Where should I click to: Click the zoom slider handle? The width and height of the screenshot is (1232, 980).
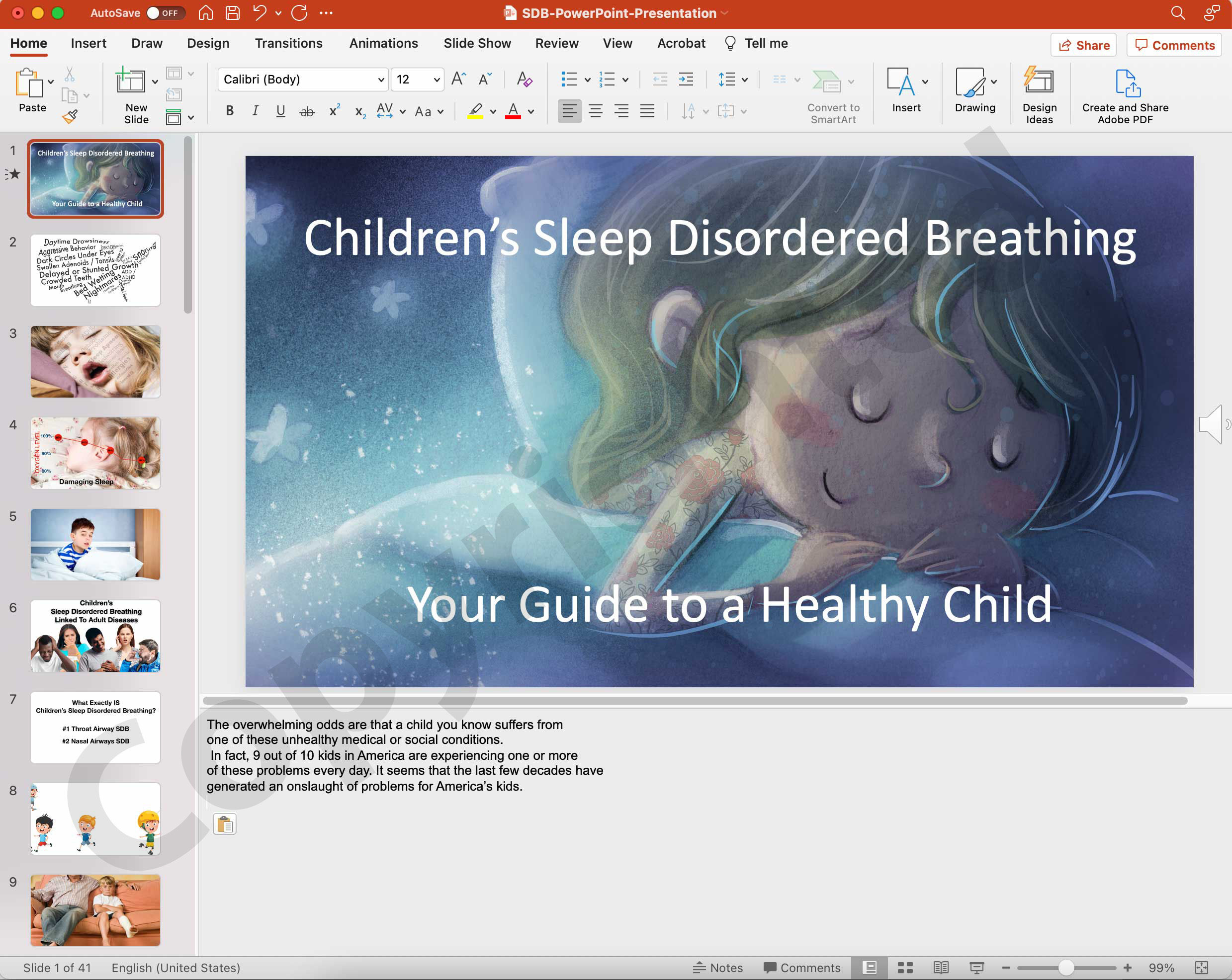[x=1066, y=968]
